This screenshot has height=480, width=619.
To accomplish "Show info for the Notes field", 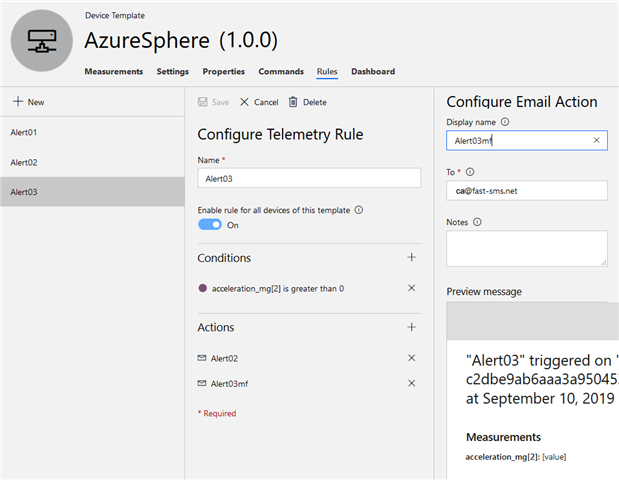I will point(477,222).
